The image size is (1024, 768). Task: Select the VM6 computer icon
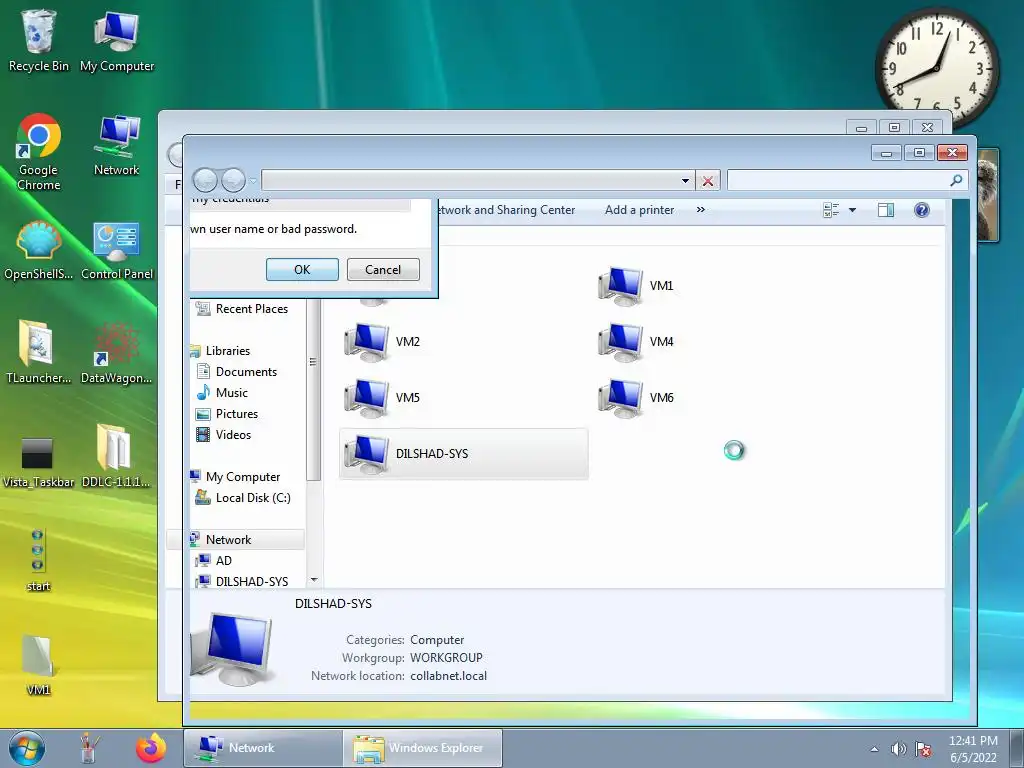pos(636,398)
